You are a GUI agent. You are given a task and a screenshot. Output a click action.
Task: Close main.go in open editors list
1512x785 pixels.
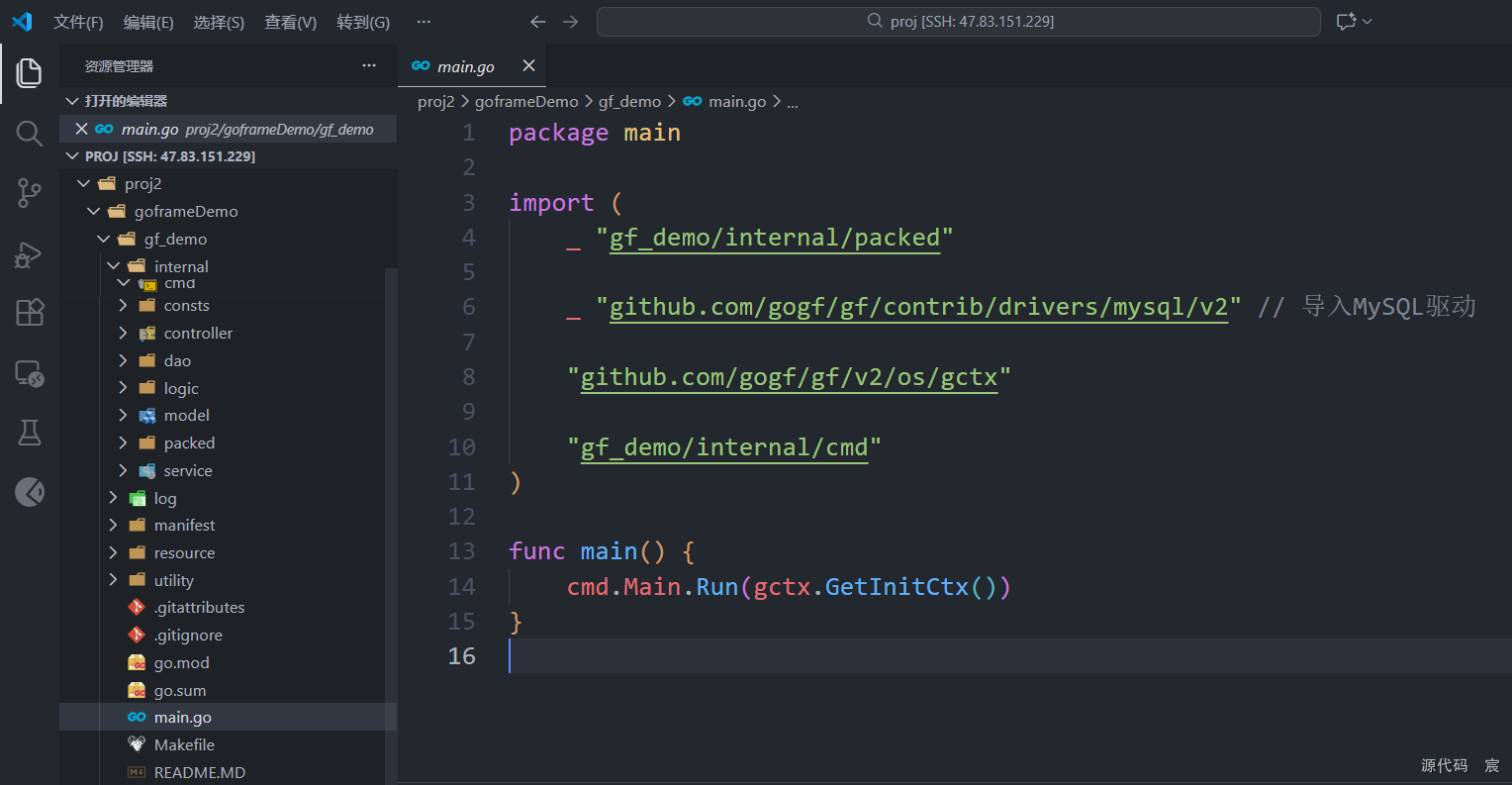pos(81,129)
